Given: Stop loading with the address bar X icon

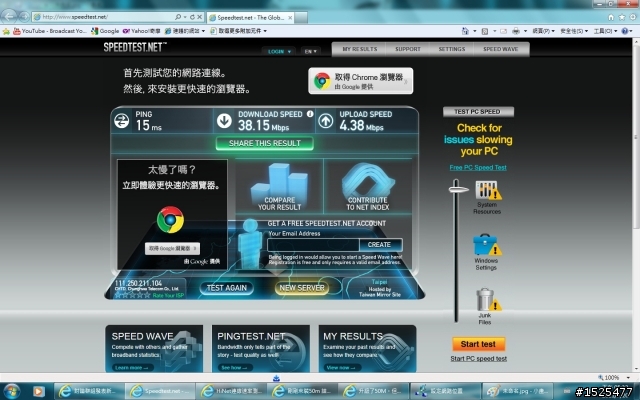Looking at the screenshot, I should click(200, 17).
